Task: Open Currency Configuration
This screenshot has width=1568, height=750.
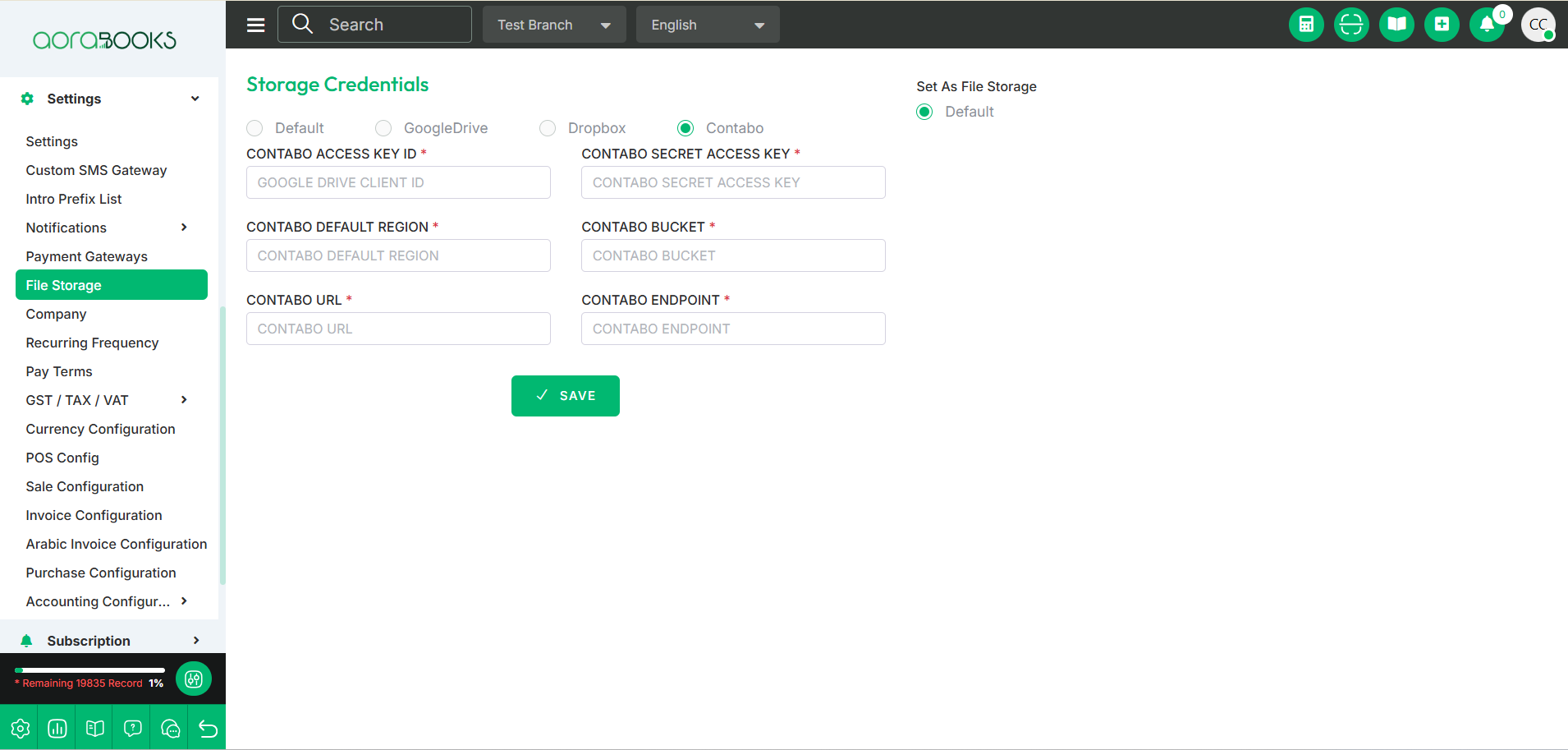Action: pyautogui.click(x=100, y=429)
